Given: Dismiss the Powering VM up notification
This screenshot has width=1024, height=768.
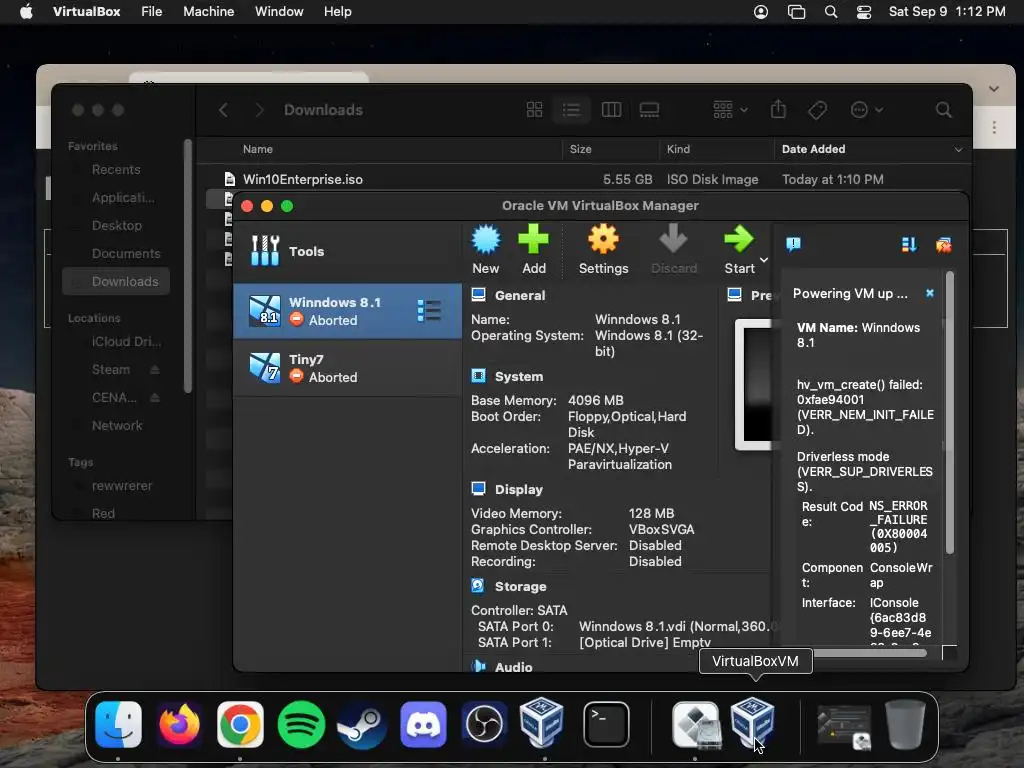Looking at the screenshot, I should [930, 293].
